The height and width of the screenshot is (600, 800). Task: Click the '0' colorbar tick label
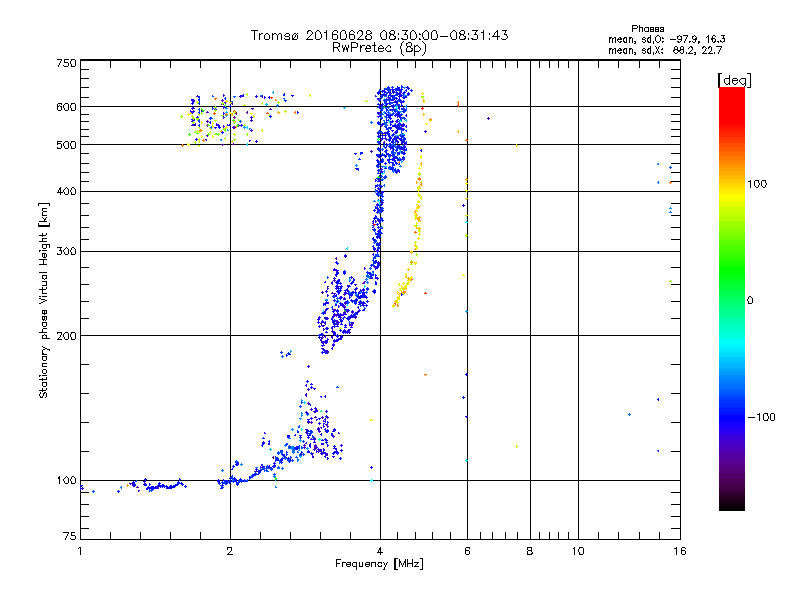point(750,301)
